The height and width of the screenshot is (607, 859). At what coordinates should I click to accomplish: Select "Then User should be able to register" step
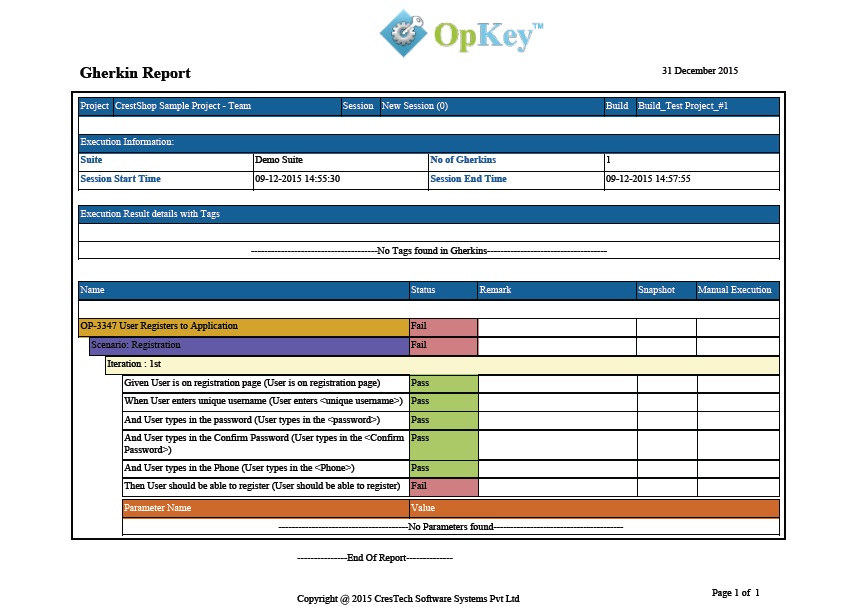[266, 486]
